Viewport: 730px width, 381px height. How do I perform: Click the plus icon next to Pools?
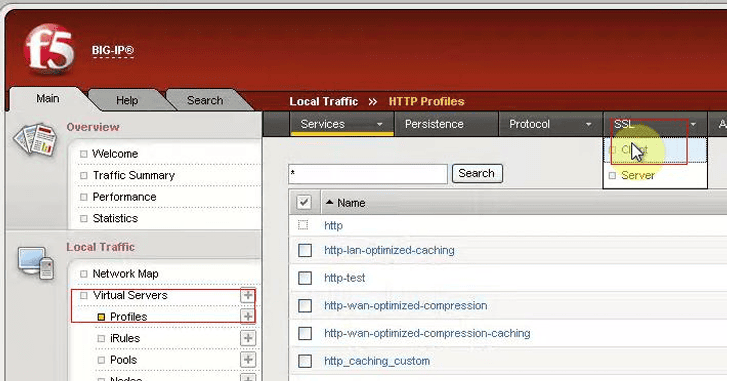click(248, 360)
